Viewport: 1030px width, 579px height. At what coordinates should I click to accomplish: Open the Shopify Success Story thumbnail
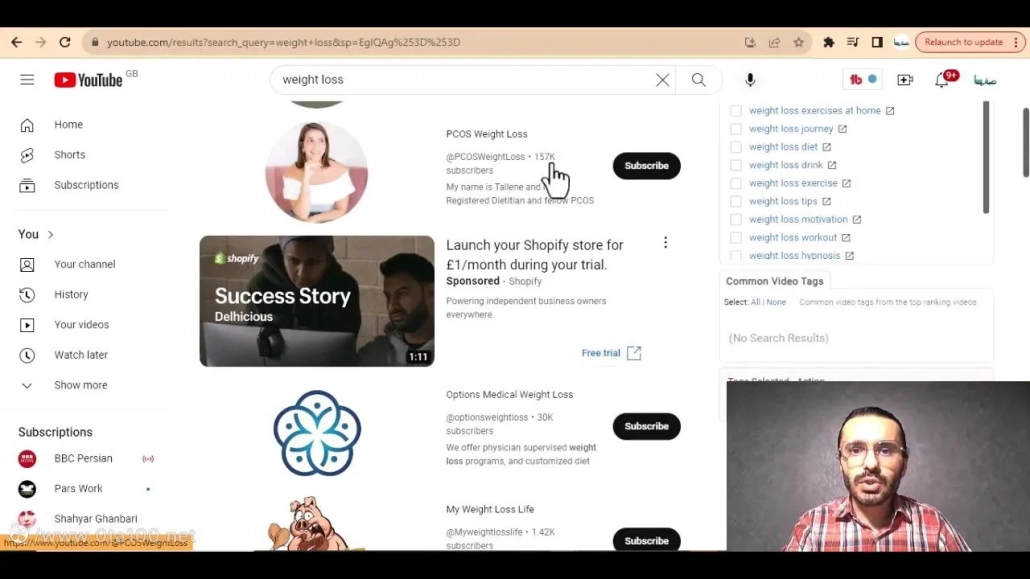(x=317, y=301)
